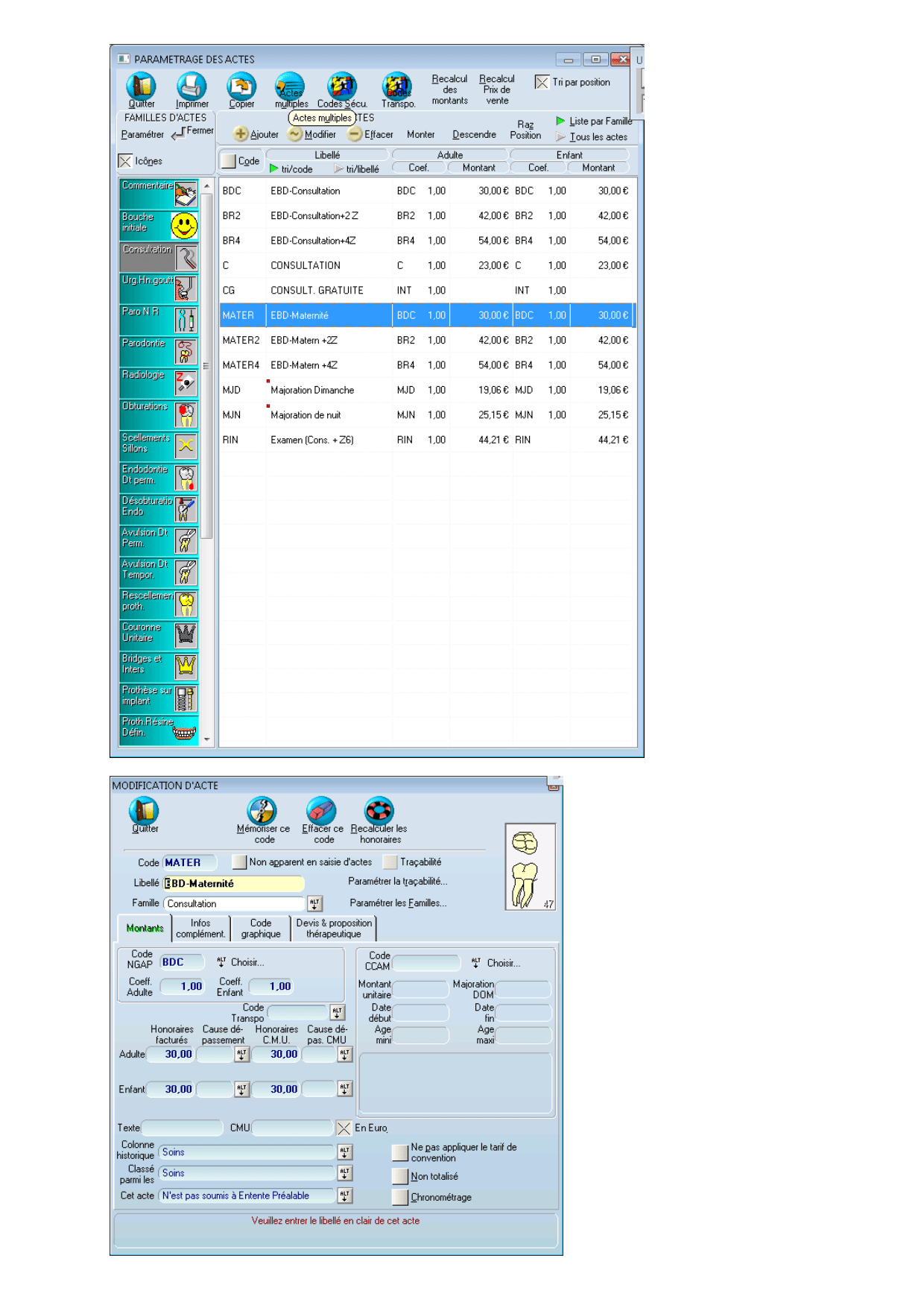The height and width of the screenshot is (1308, 924).
Task: Click Paramétrer les Familles link
Action: [398, 903]
